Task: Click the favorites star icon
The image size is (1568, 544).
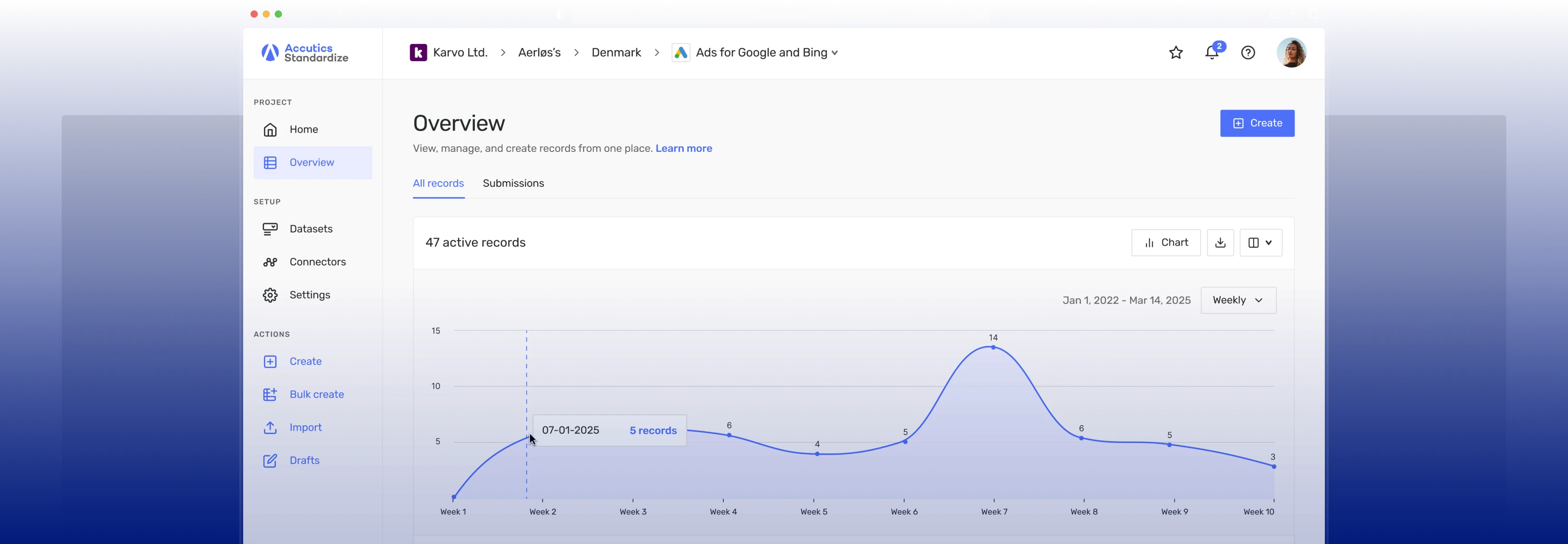Action: (1176, 53)
